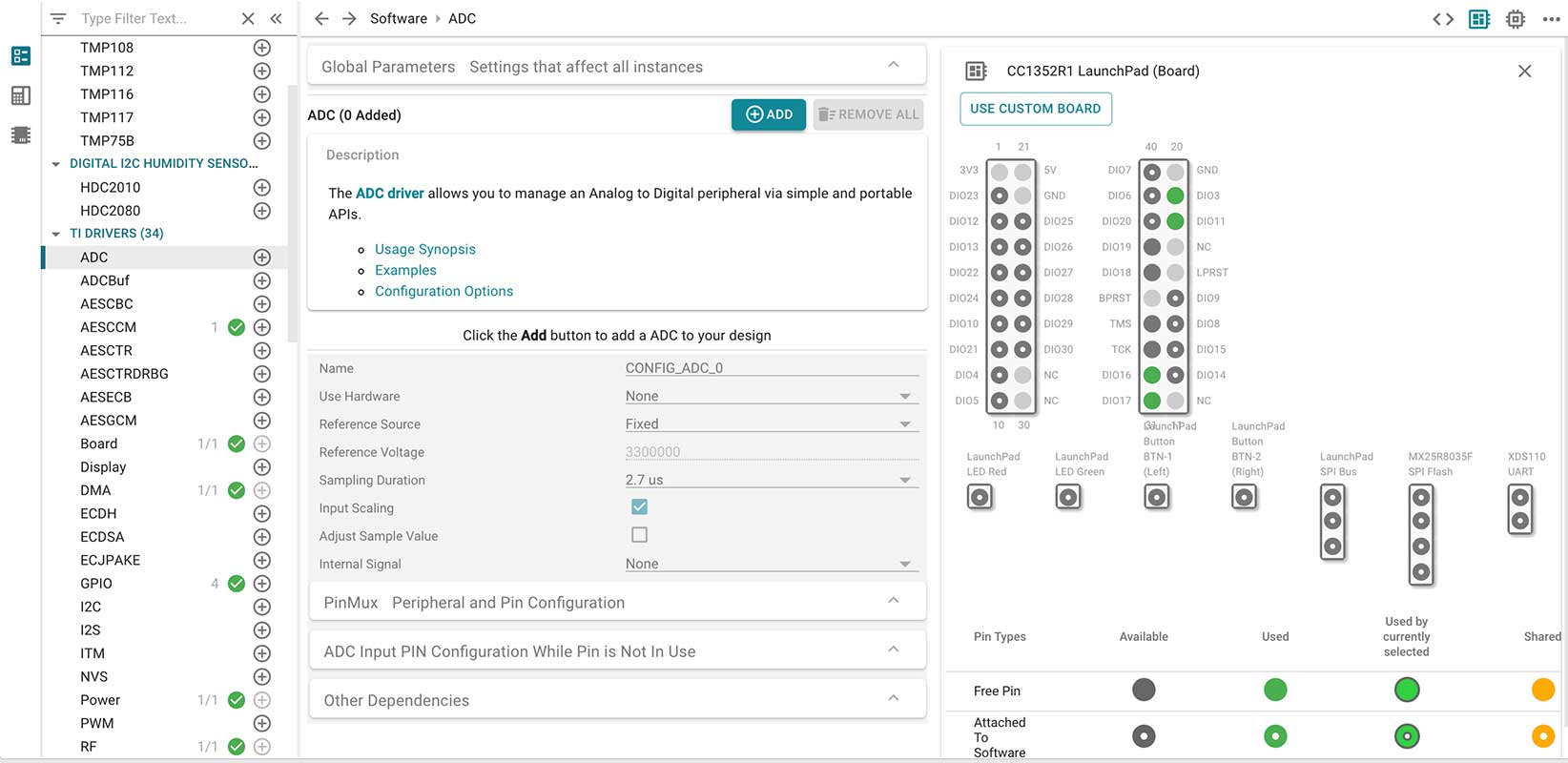Clear the type filter text
1568x763 pixels.
248,18
